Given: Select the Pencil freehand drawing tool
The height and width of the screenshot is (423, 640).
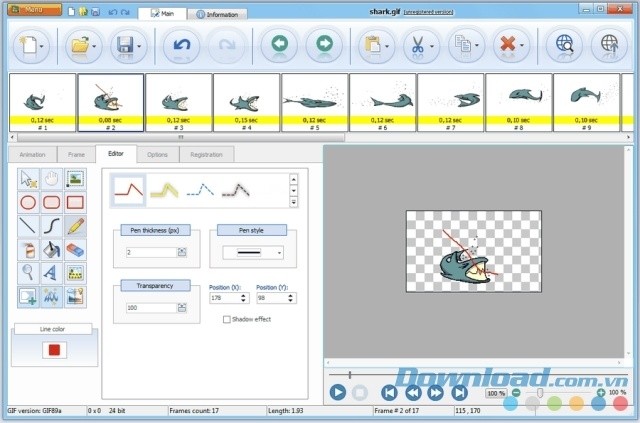Looking at the screenshot, I should coord(76,226).
